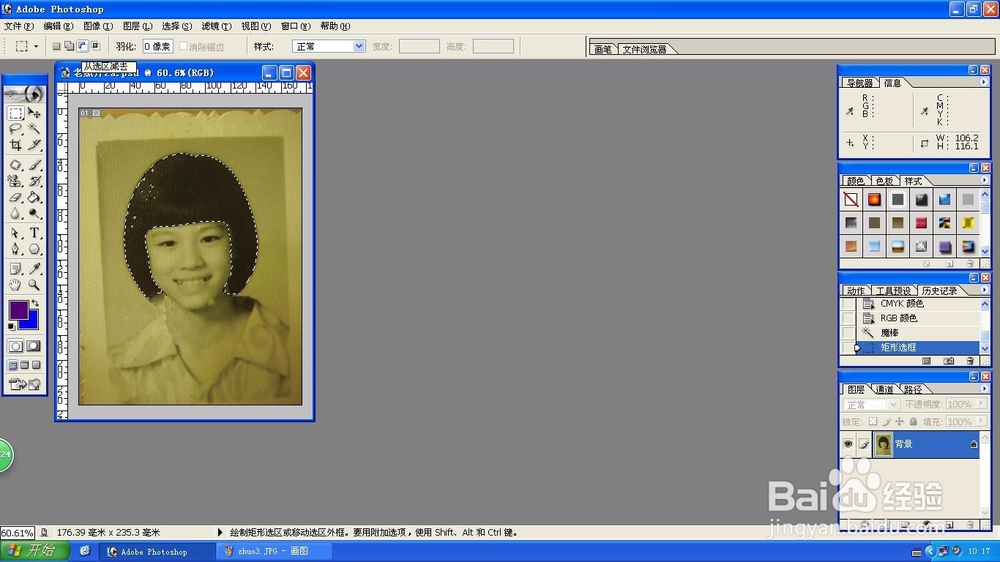Set history brush source for CMYK Color state
The width and height of the screenshot is (1000, 562).
coord(848,304)
